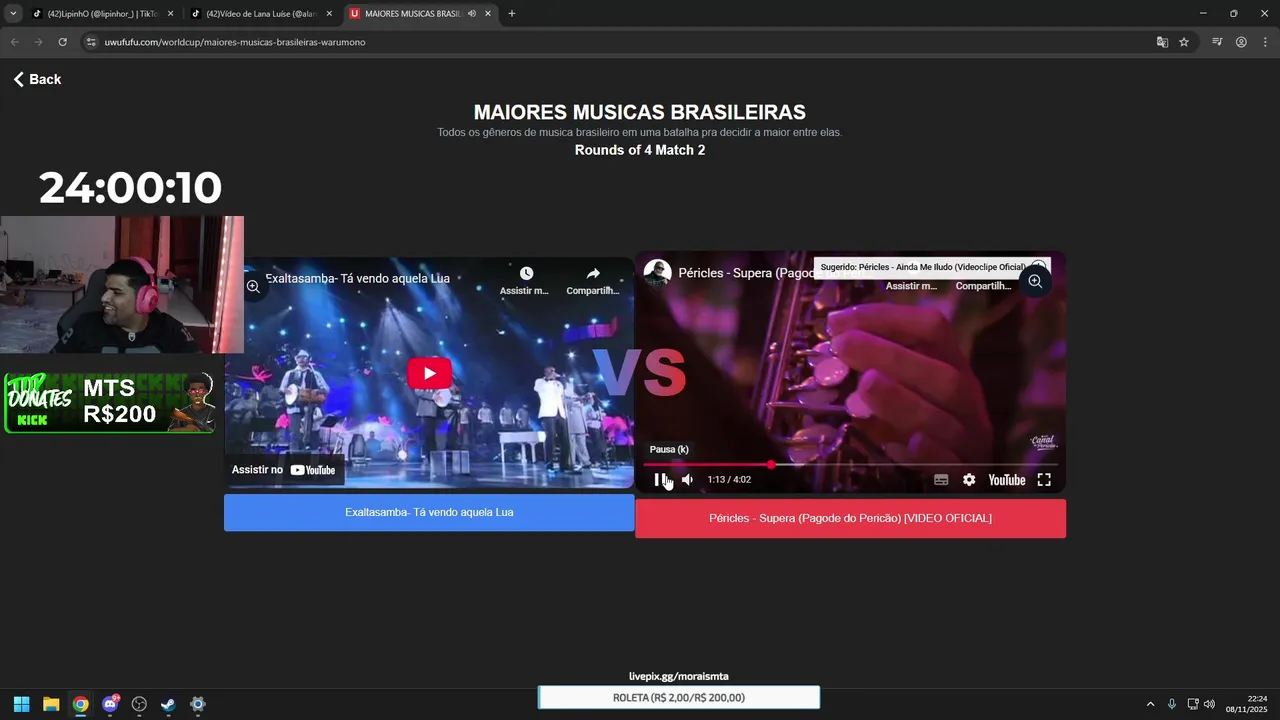Viewport: 1280px width, 720px height.
Task: Click the livepix.gg/moraismta text
Action: pyautogui.click(x=679, y=677)
